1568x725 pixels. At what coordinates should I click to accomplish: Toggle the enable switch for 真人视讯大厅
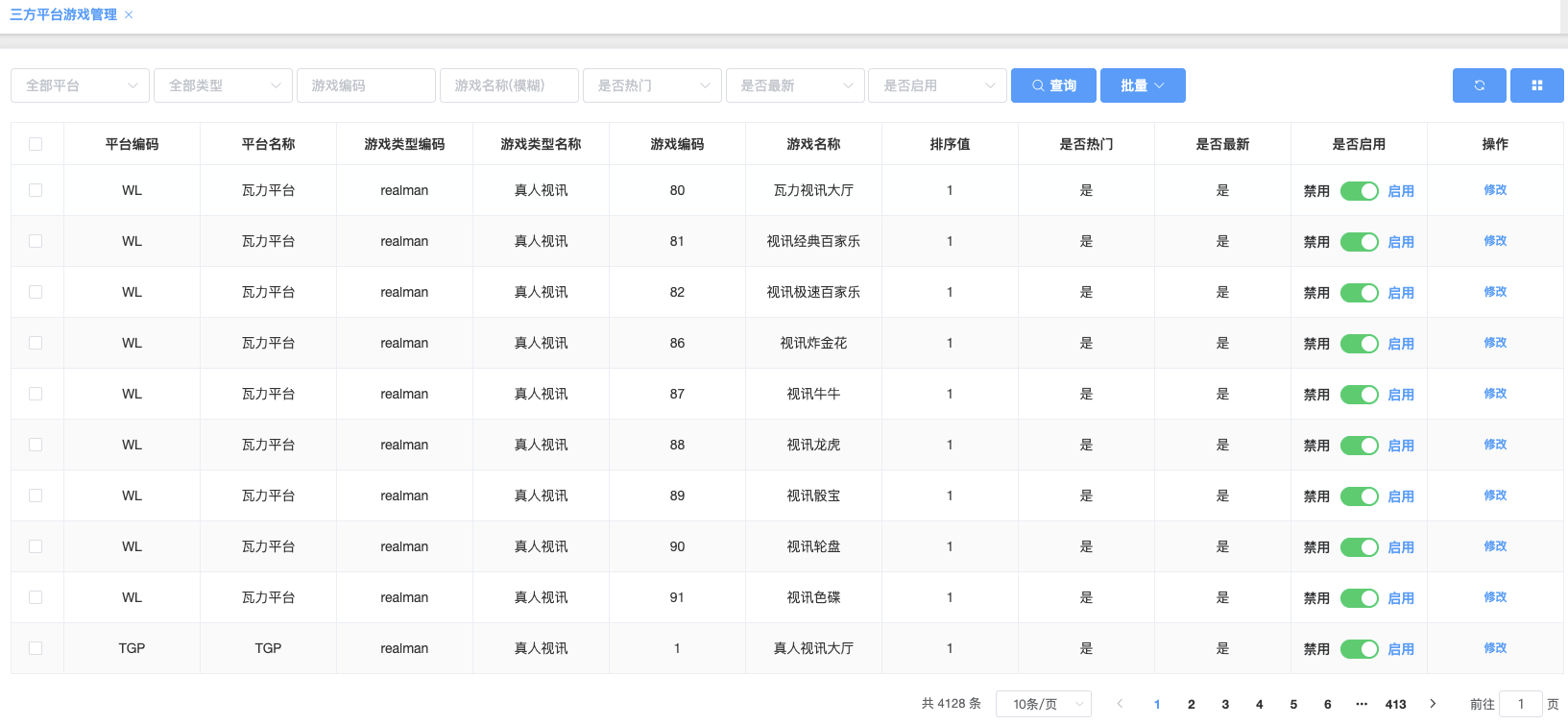pos(1359,649)
